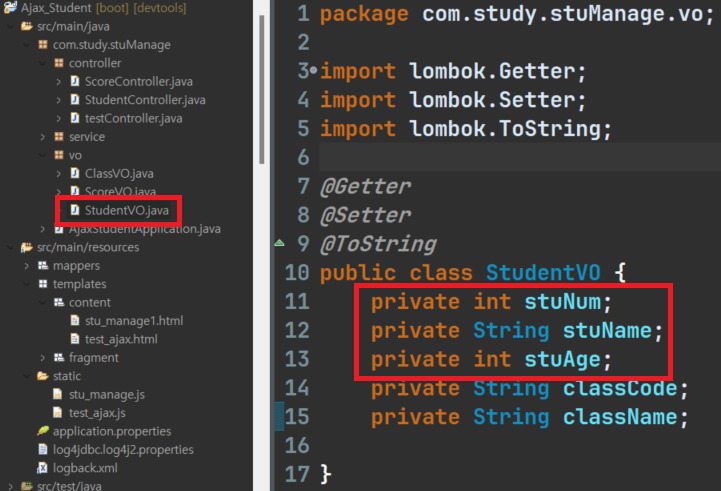This screenshot has height=491, width=721.
Task: Click the test_ajax.js file icon
Action: (57, 413)
